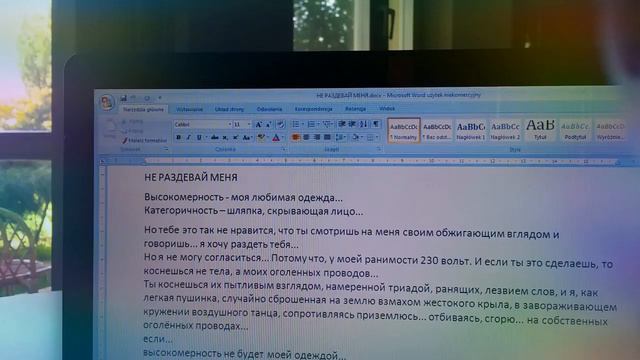Open the Office button menu

(107, 102)
